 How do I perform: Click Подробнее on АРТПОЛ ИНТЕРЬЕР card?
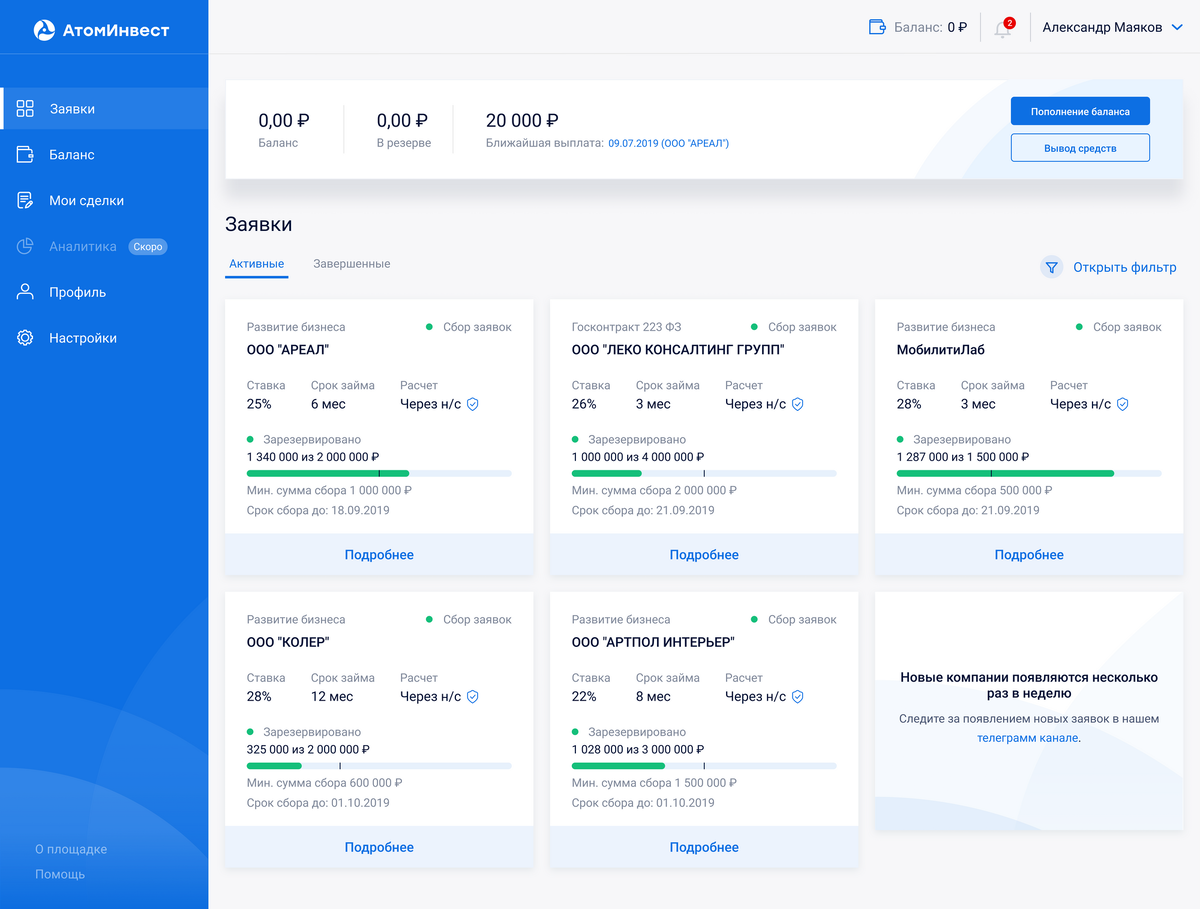pos(704,847)
